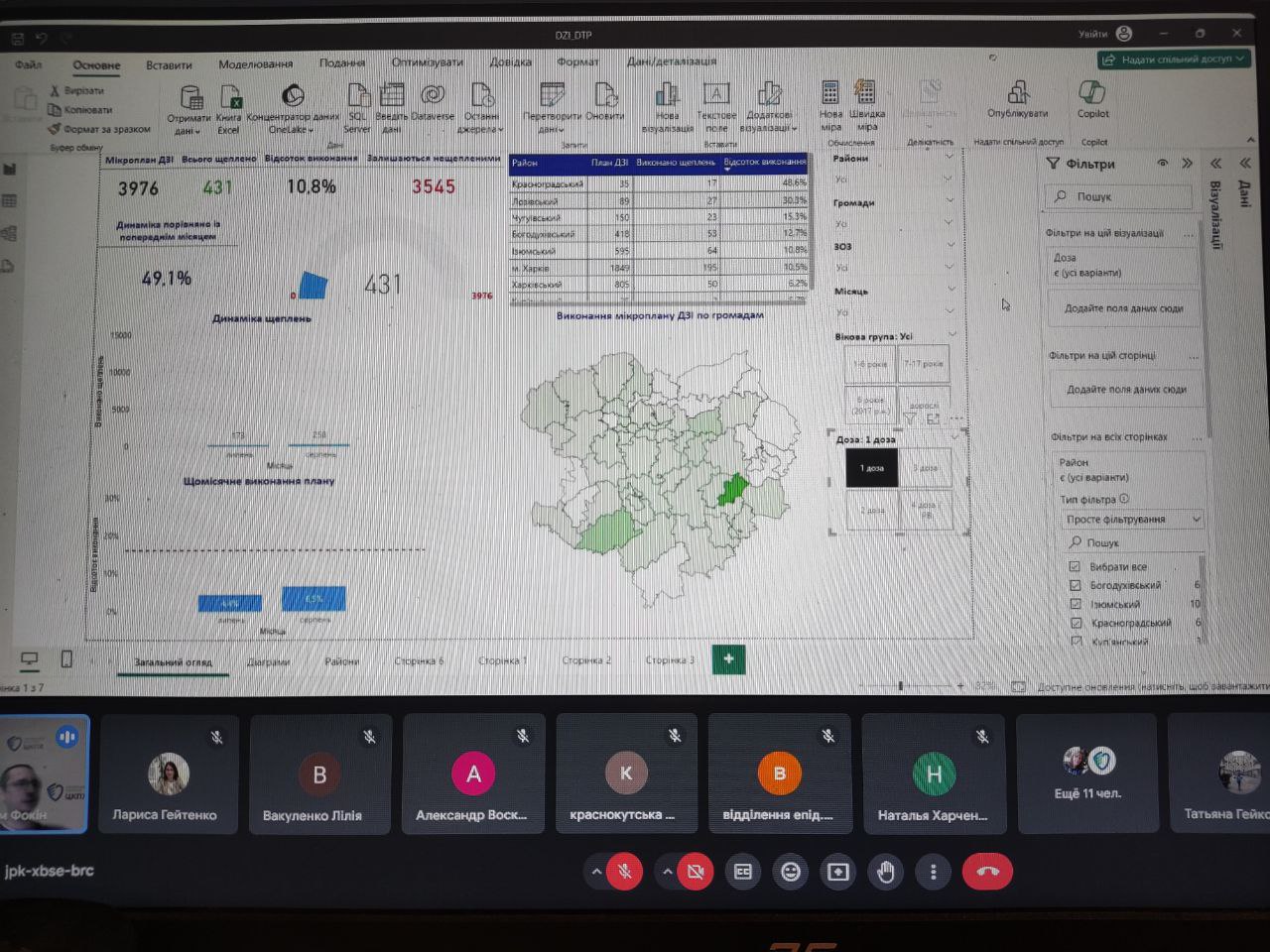Open the Просте фільтрування filter type dropdown
Image resolution: width=1270 pixels, height=952 pixels.
click(1132, 520)
